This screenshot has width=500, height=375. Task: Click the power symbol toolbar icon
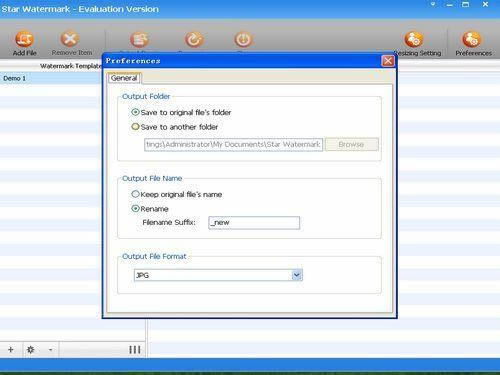243,39
